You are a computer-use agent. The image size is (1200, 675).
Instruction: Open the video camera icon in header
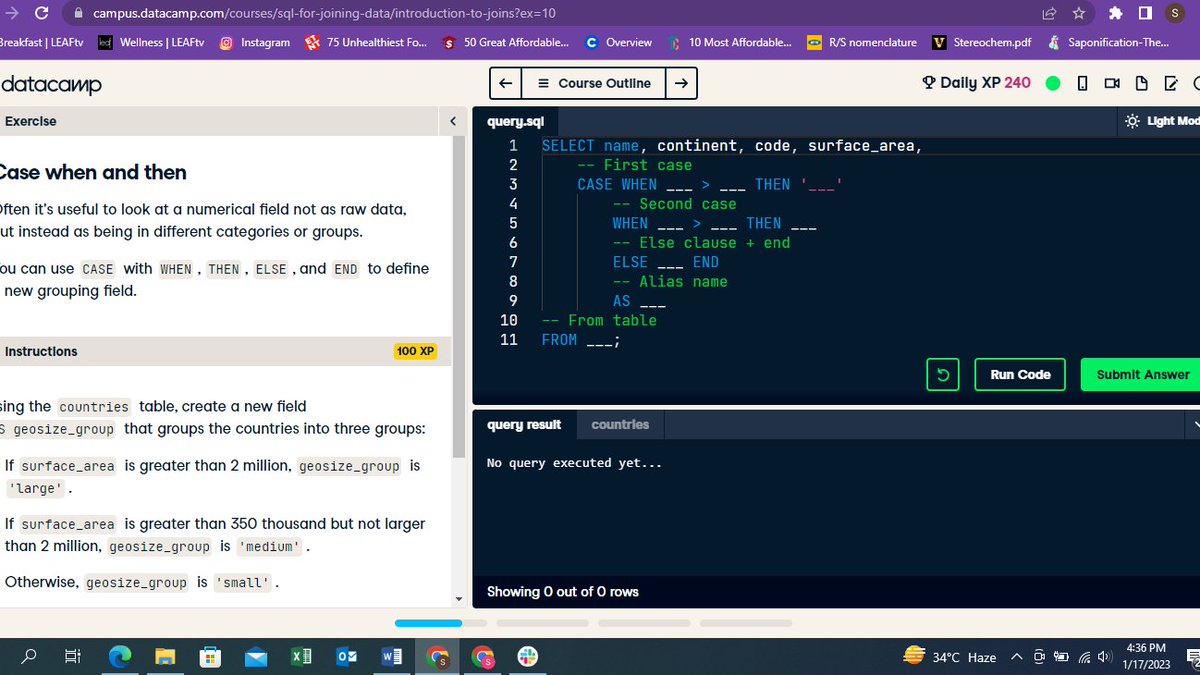tap(1112, 83)
